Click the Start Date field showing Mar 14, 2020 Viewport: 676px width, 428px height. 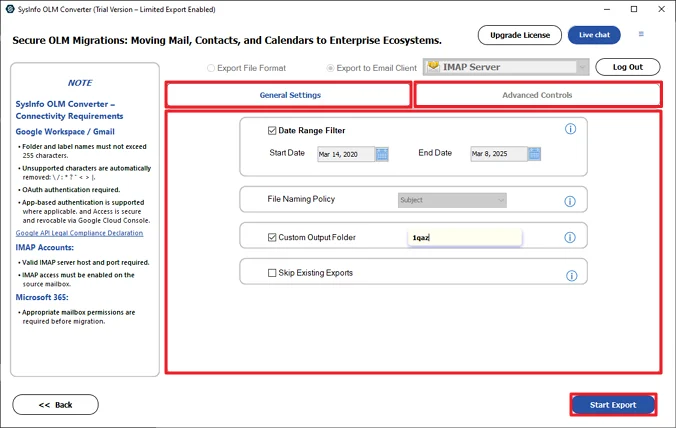(346, 154)
